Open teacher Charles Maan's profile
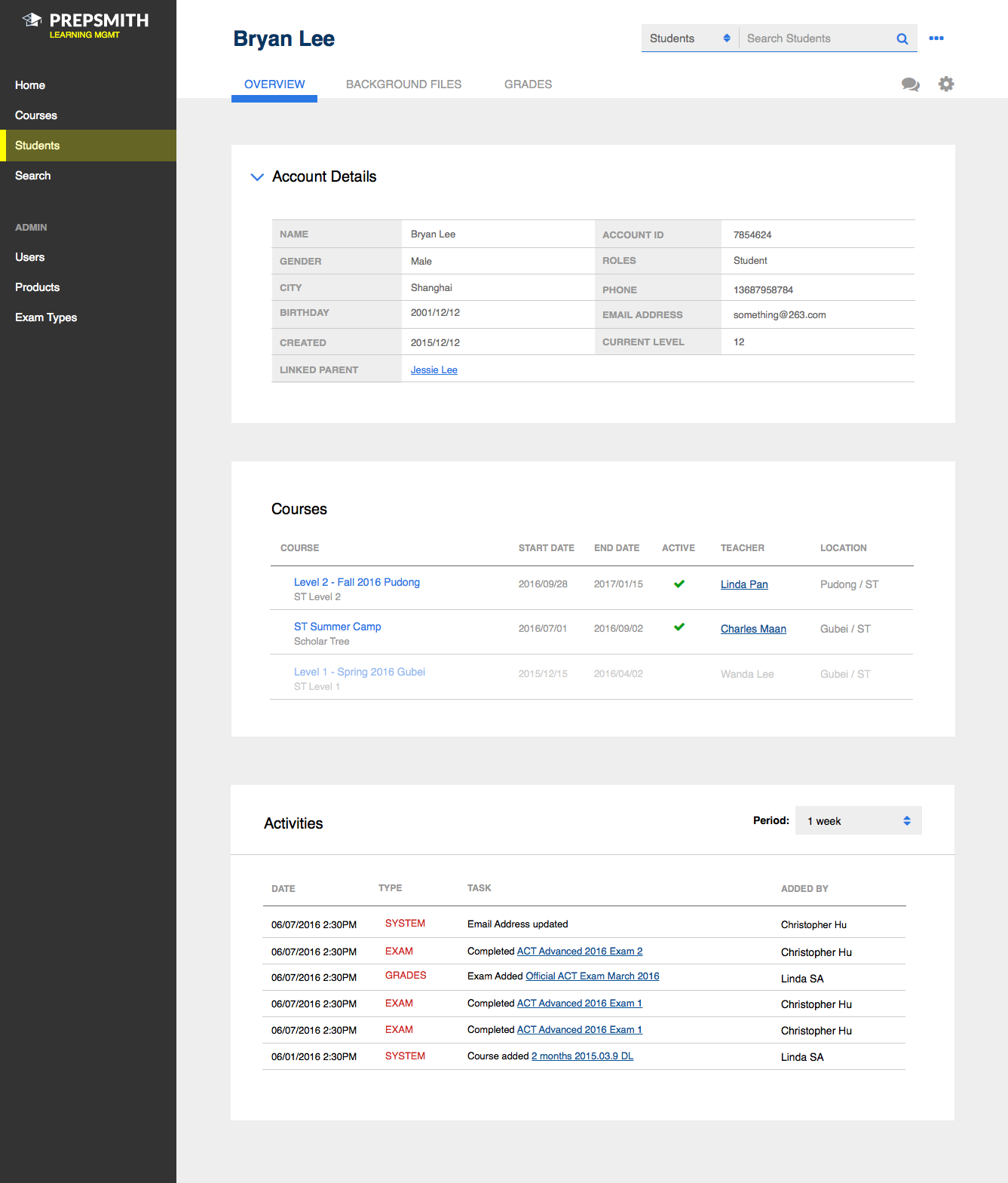This screenshot has height=1183, width=1008. click(x=753, y=629)
